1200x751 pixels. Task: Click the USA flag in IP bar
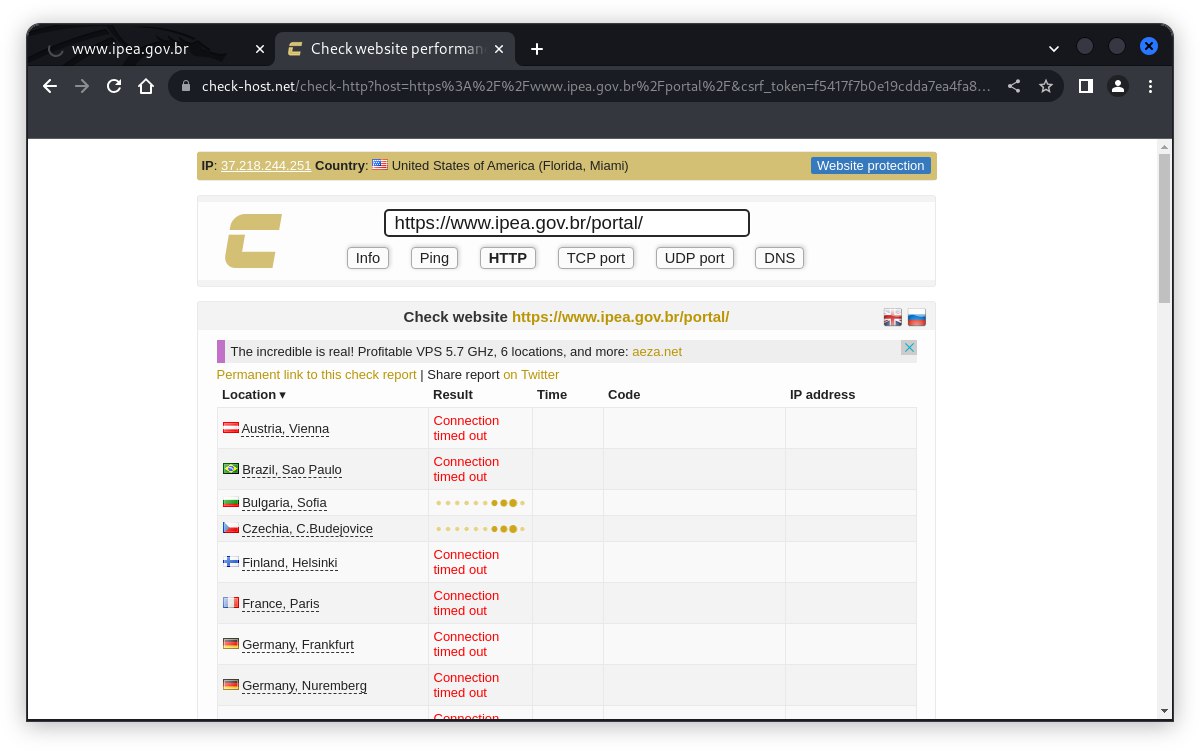coord(380,165)
